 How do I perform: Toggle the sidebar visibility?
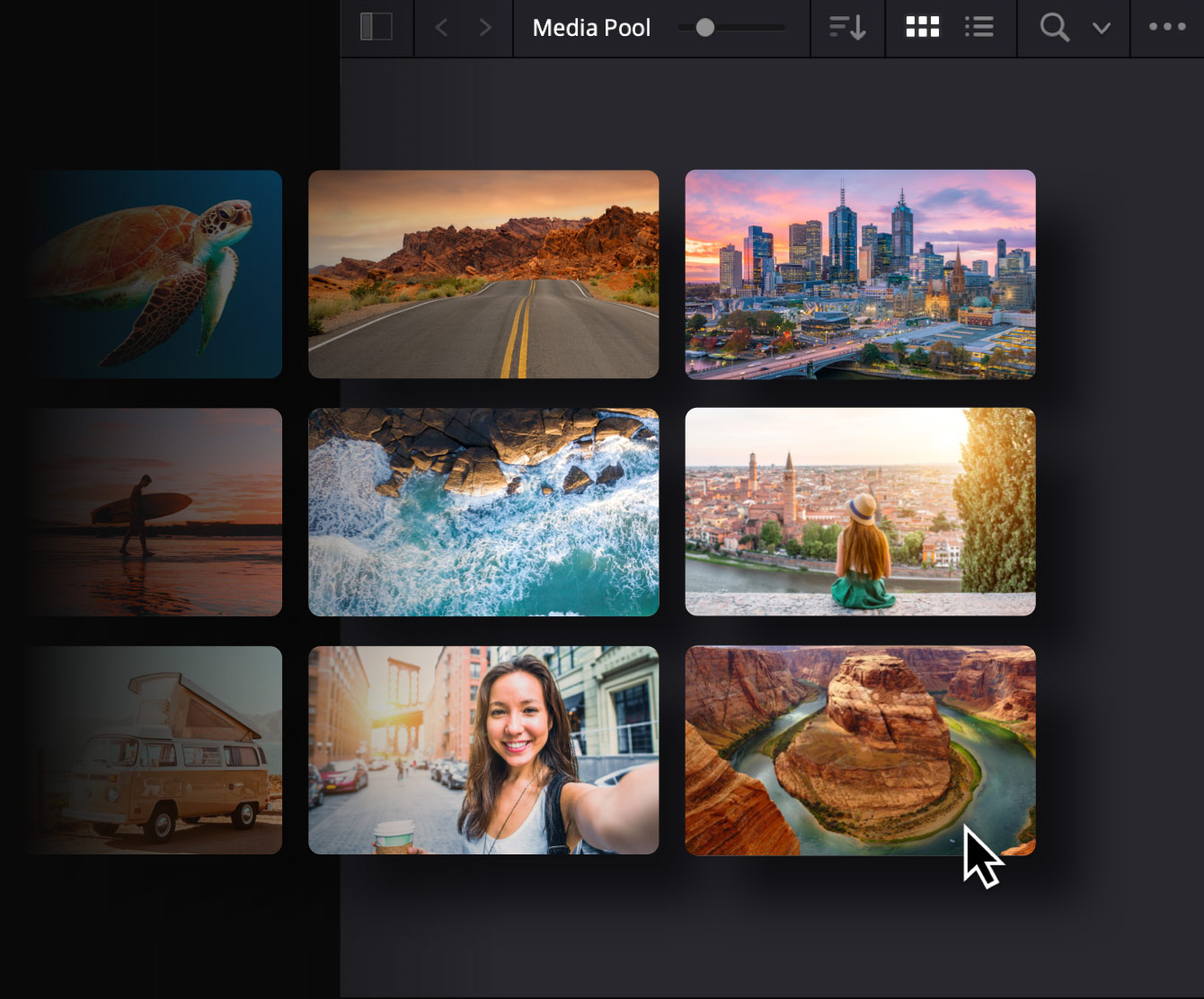click(376, 27)
